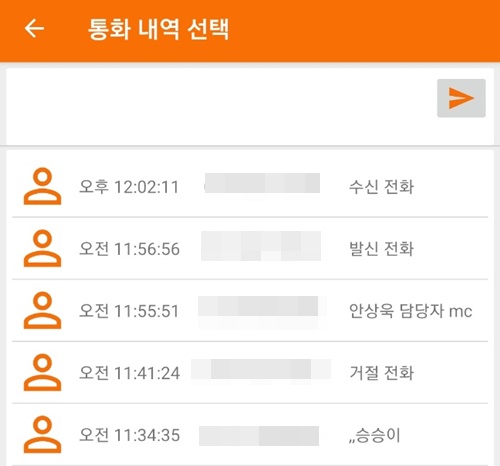Select contact icon for 오전 11:34:35 call
The height and width of the screenshot is (466, 500).
click(42, 434)
